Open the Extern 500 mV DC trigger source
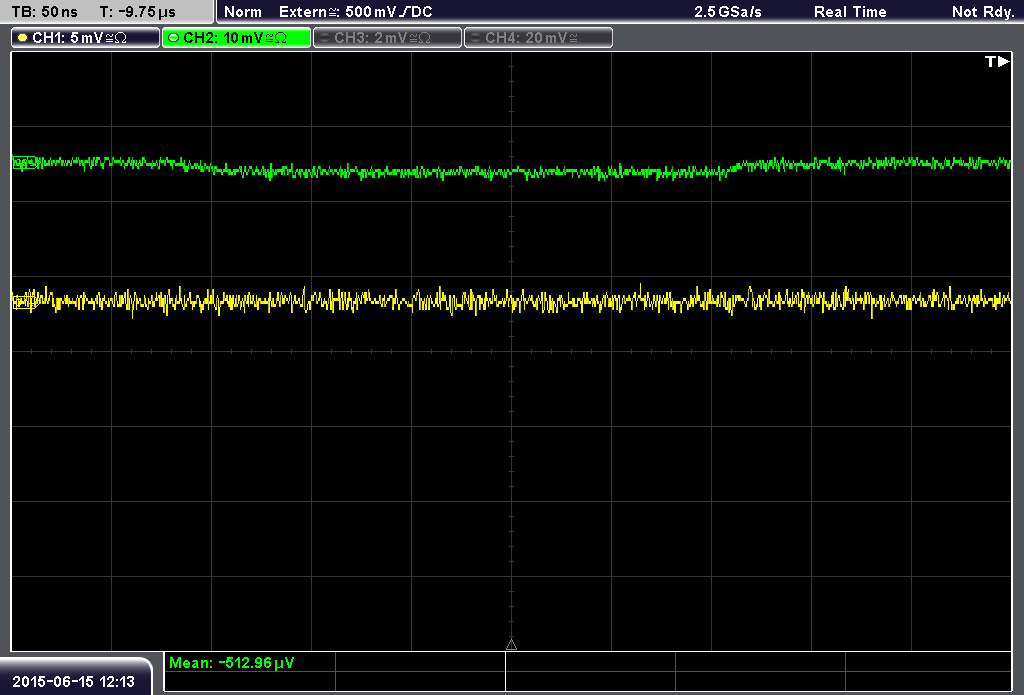 (355, 12)
